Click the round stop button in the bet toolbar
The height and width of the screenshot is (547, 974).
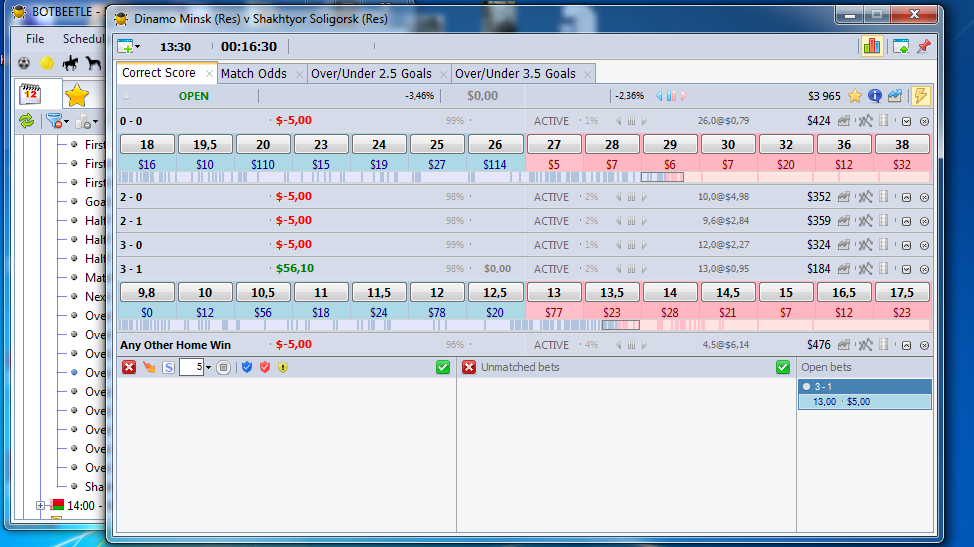point(224,368)
